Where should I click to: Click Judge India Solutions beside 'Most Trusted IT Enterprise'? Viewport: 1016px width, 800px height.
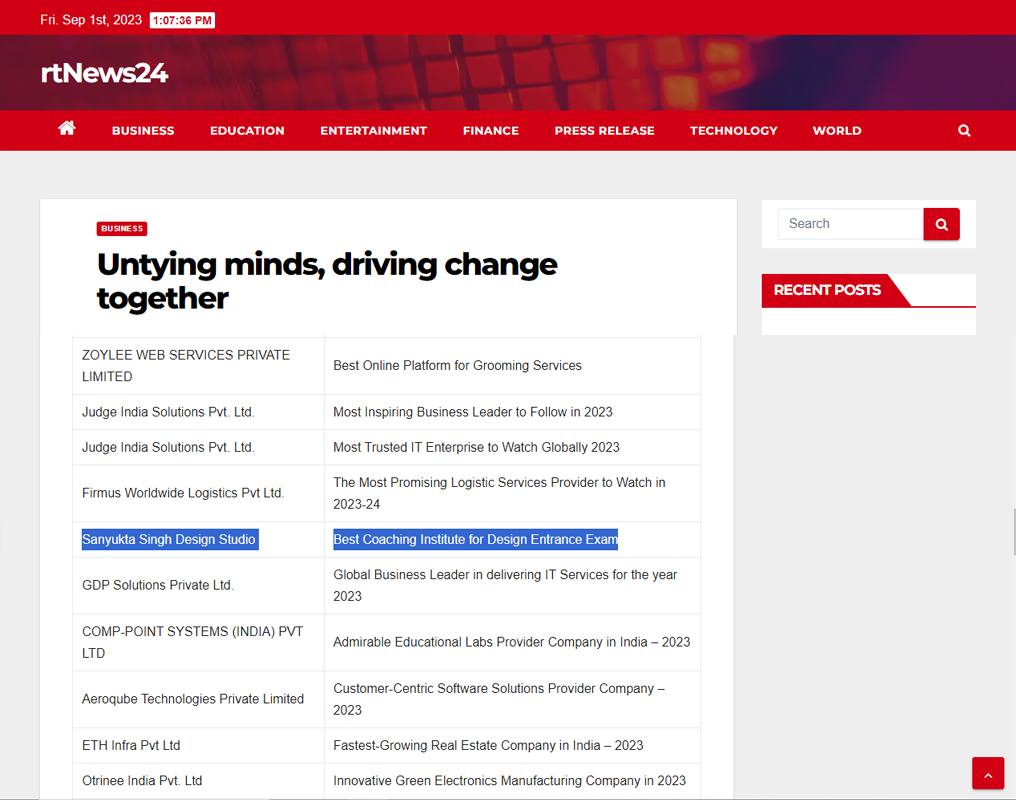tap(198, 448)
